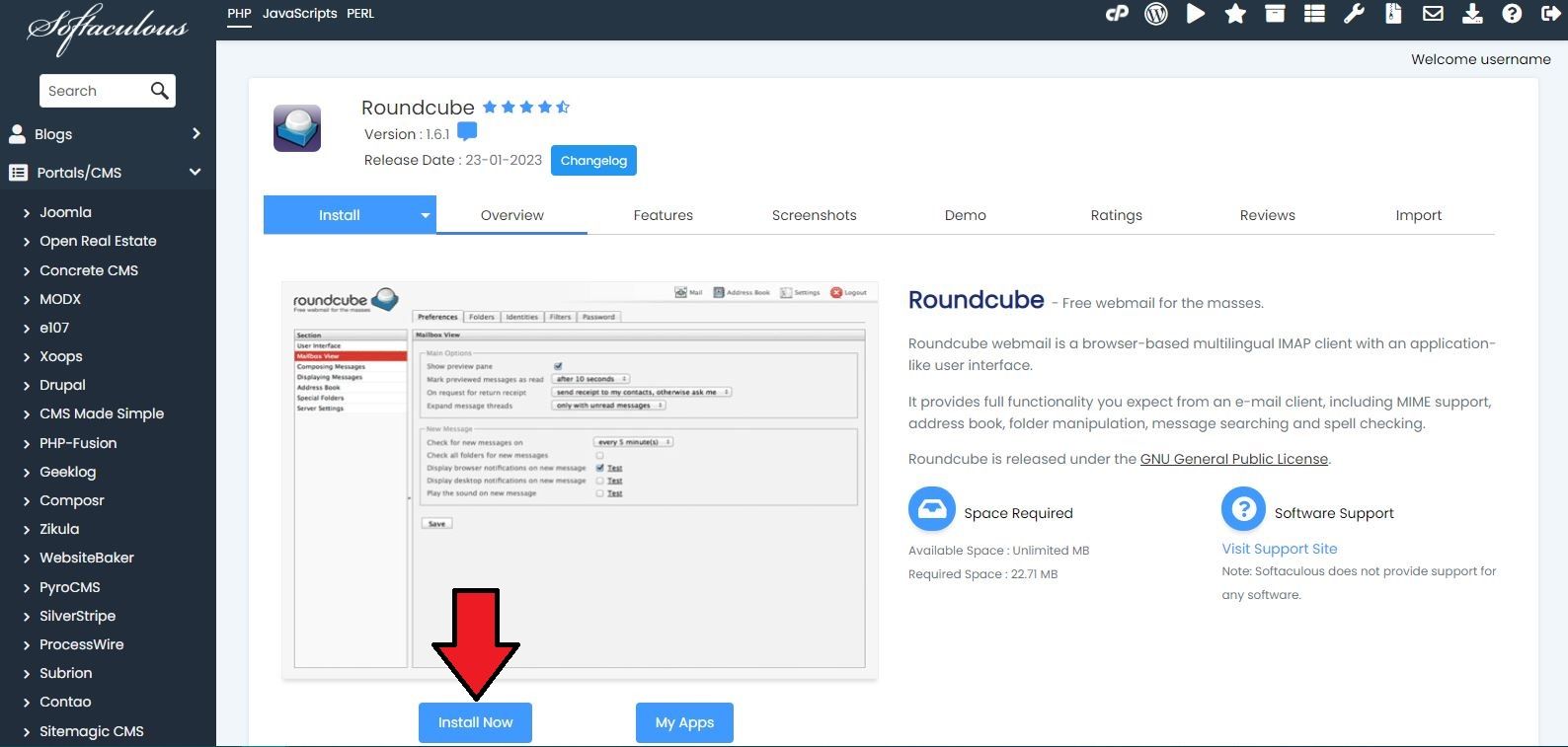
Task: Click the logout arrow icon
Action: [x=1549, y=14]
